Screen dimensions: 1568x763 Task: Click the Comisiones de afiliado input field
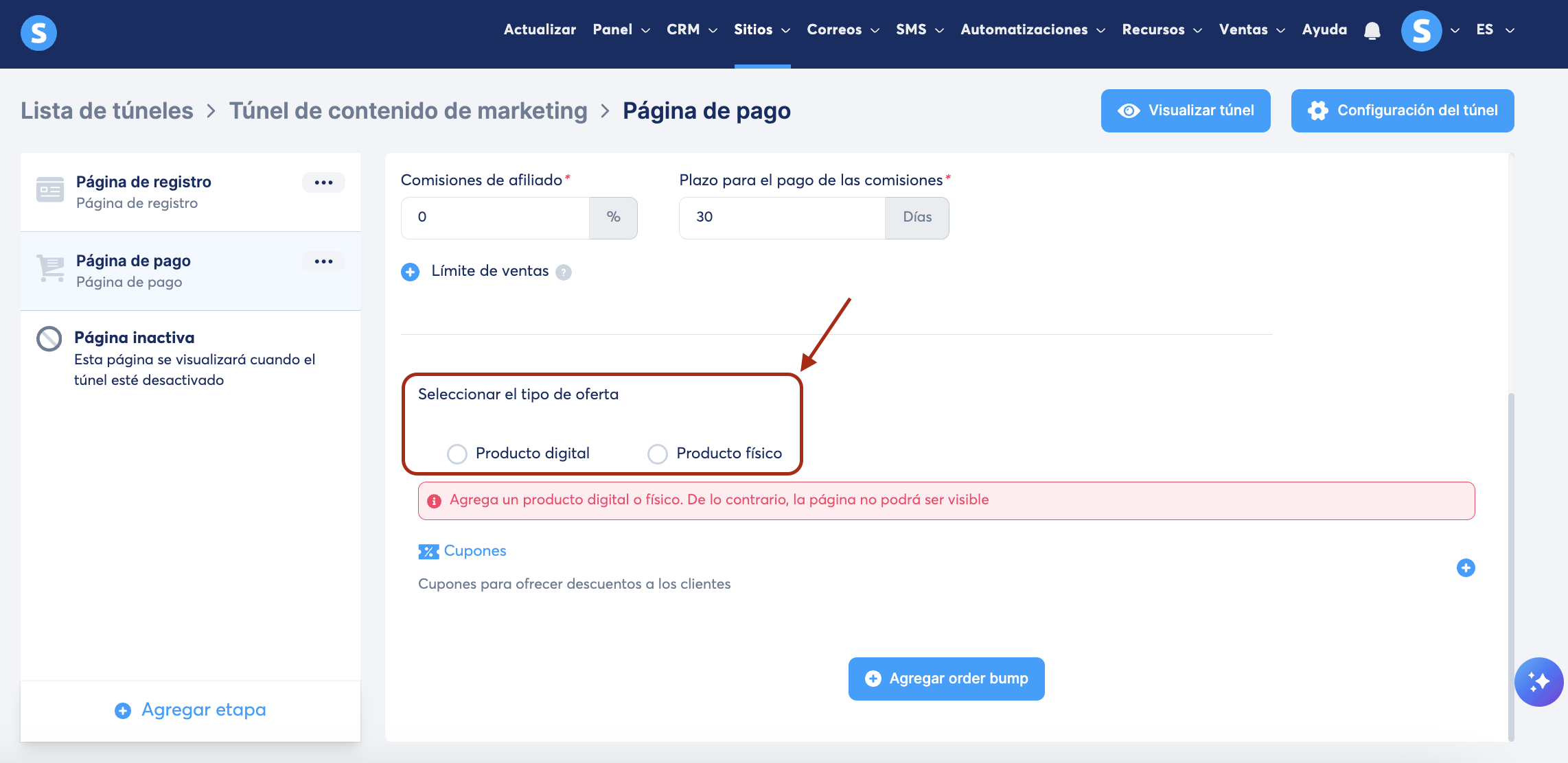tap(495, 218)
